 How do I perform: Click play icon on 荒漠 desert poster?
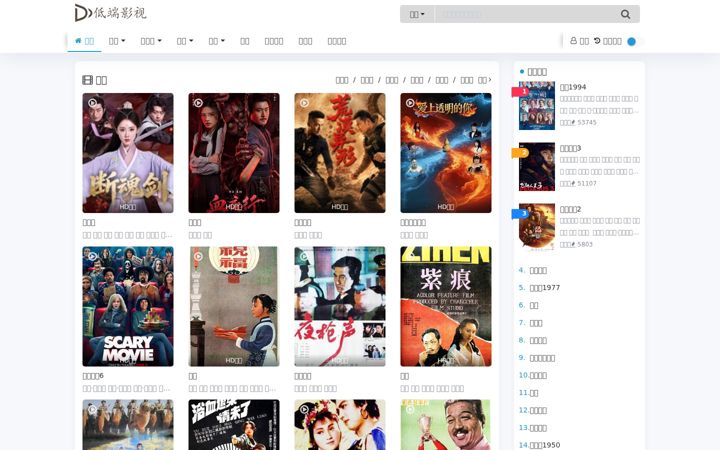[304, 103]
